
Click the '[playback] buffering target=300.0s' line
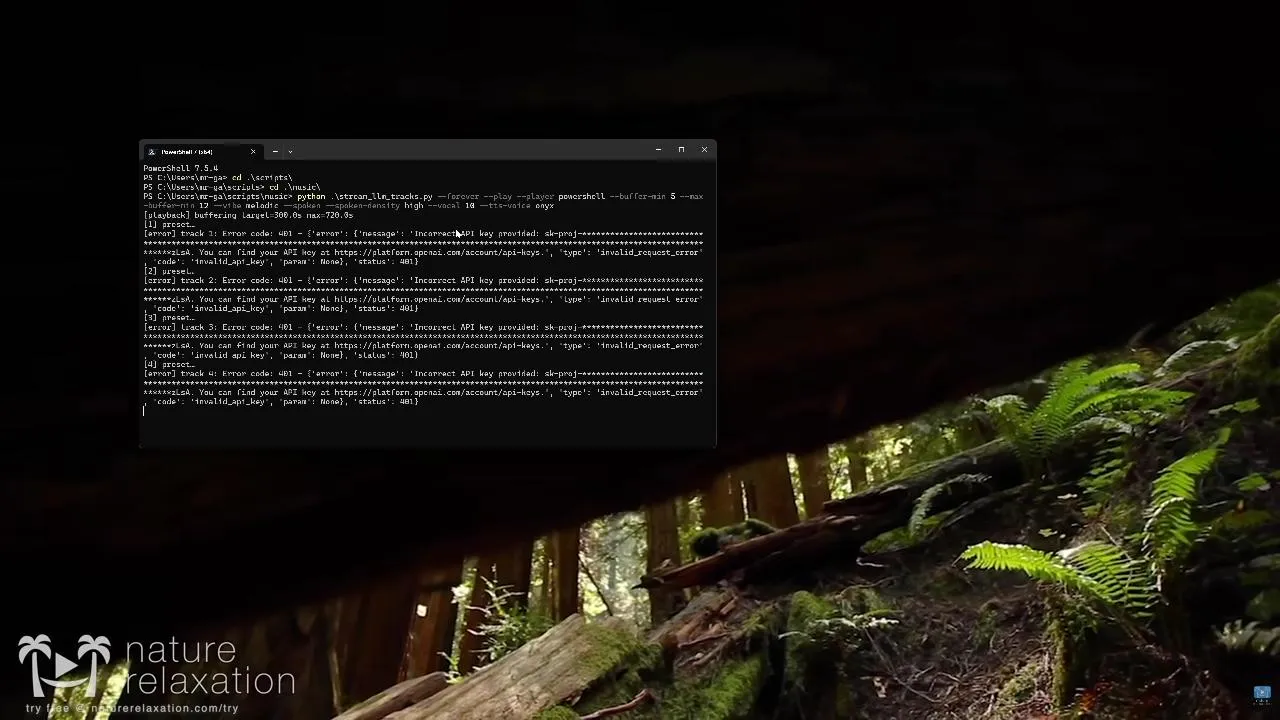248,215
